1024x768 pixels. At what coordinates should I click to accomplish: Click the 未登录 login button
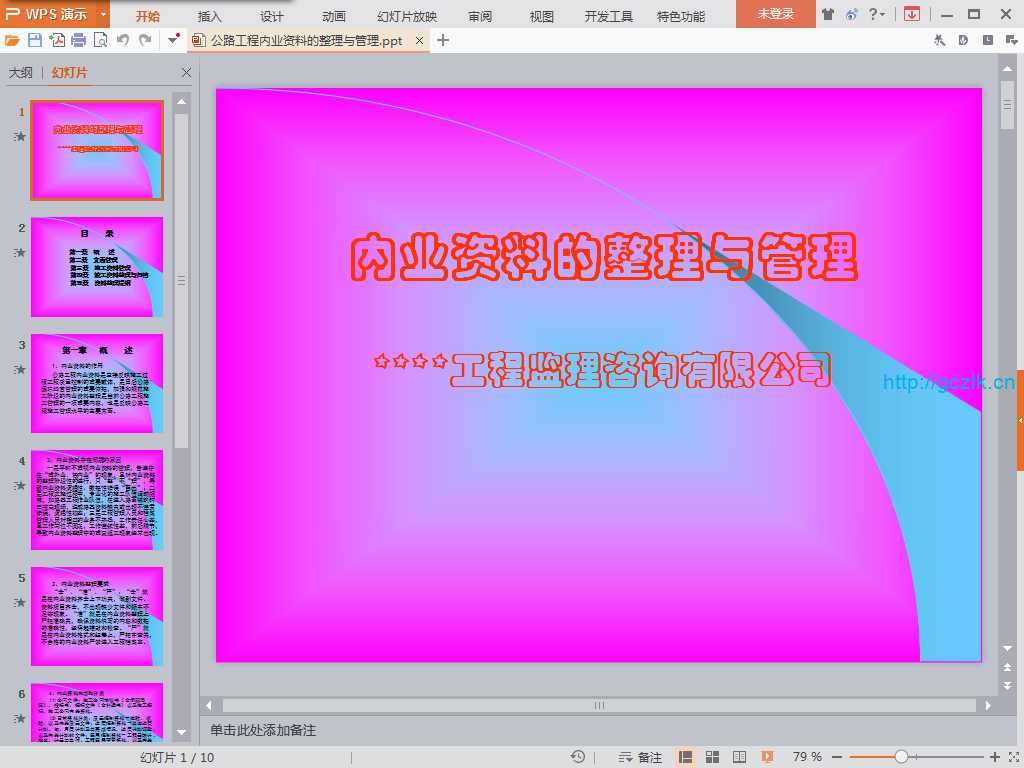pos(775,14)
